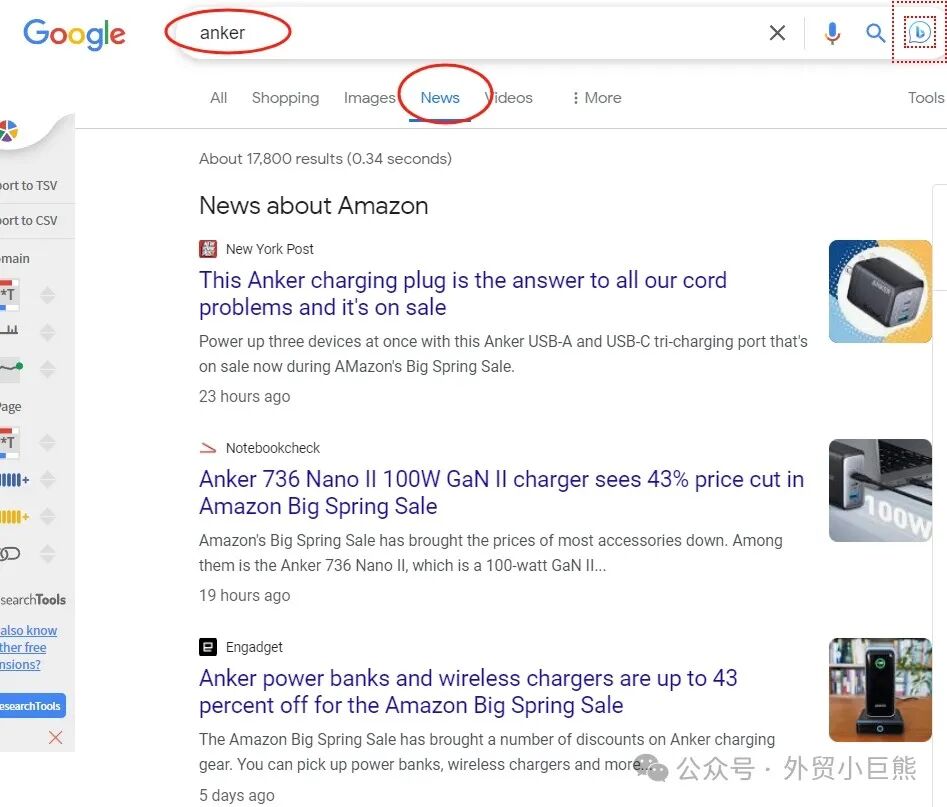Open the Anker charging plug article
The image size is (947, 807).
(463, 294)
